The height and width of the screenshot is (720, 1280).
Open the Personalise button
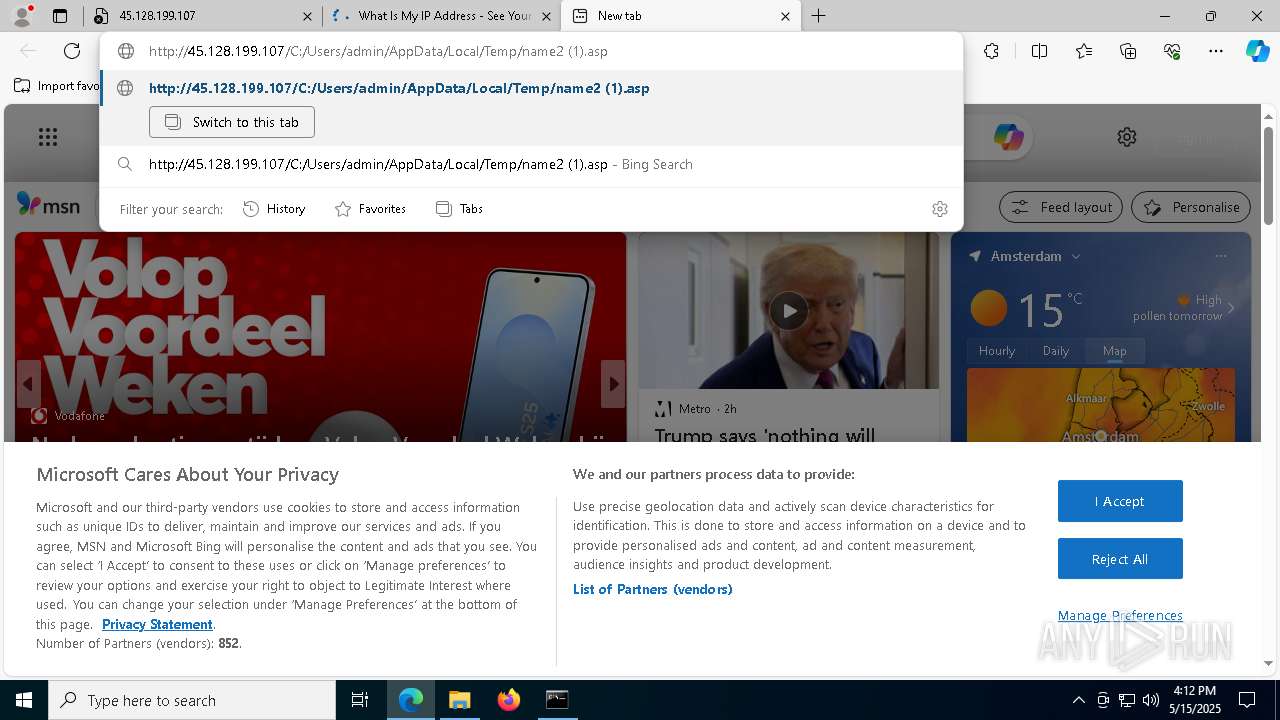(1191, 207)
